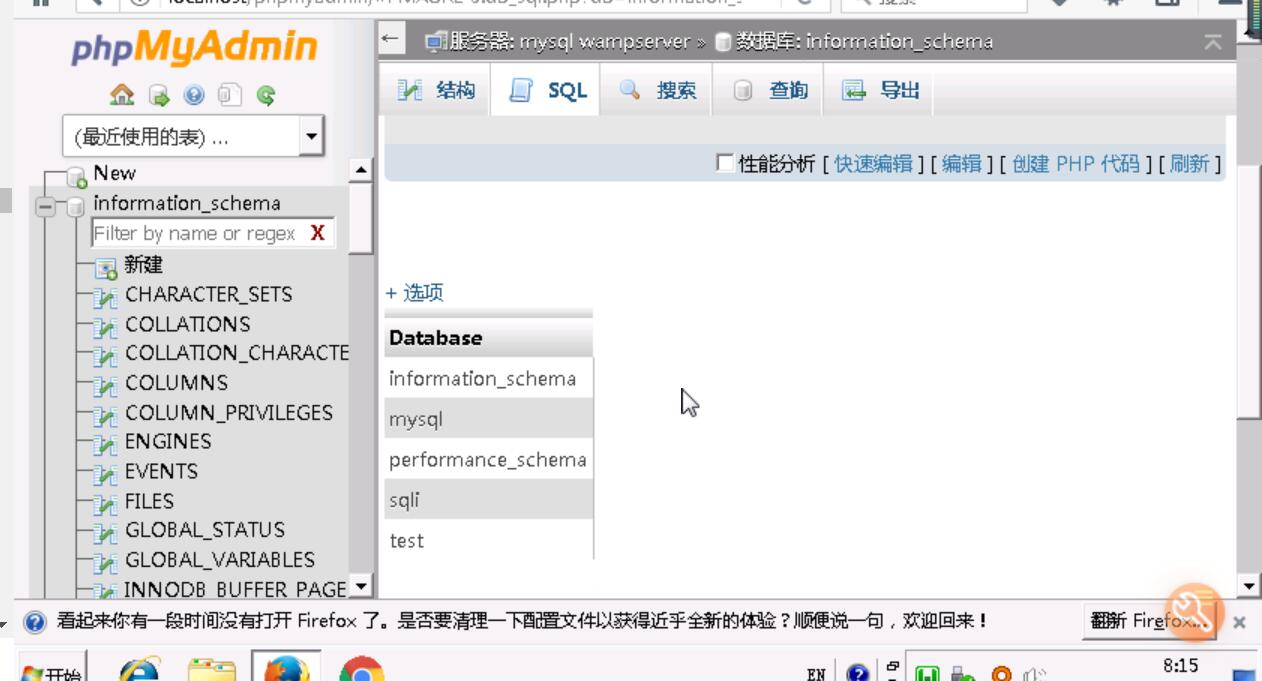Click the navigation tree scroll-up arrow
This screenshot has width=1262, height=681.
click(x=361, y=171)
